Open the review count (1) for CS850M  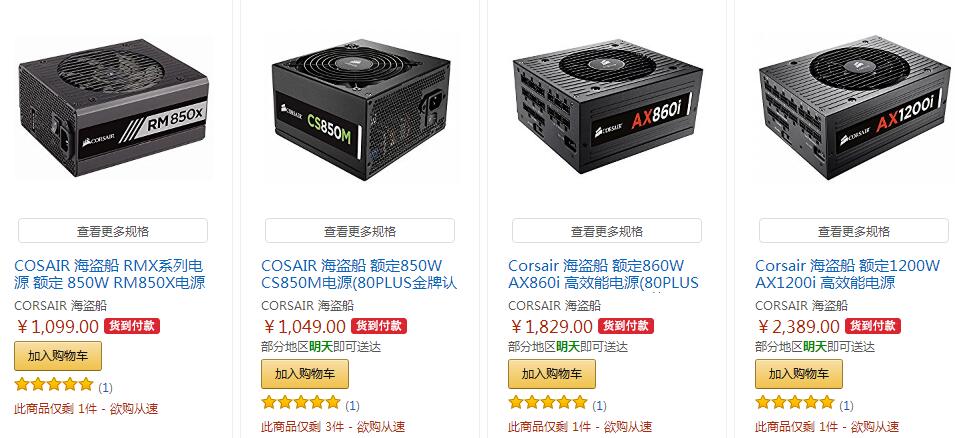352,405
